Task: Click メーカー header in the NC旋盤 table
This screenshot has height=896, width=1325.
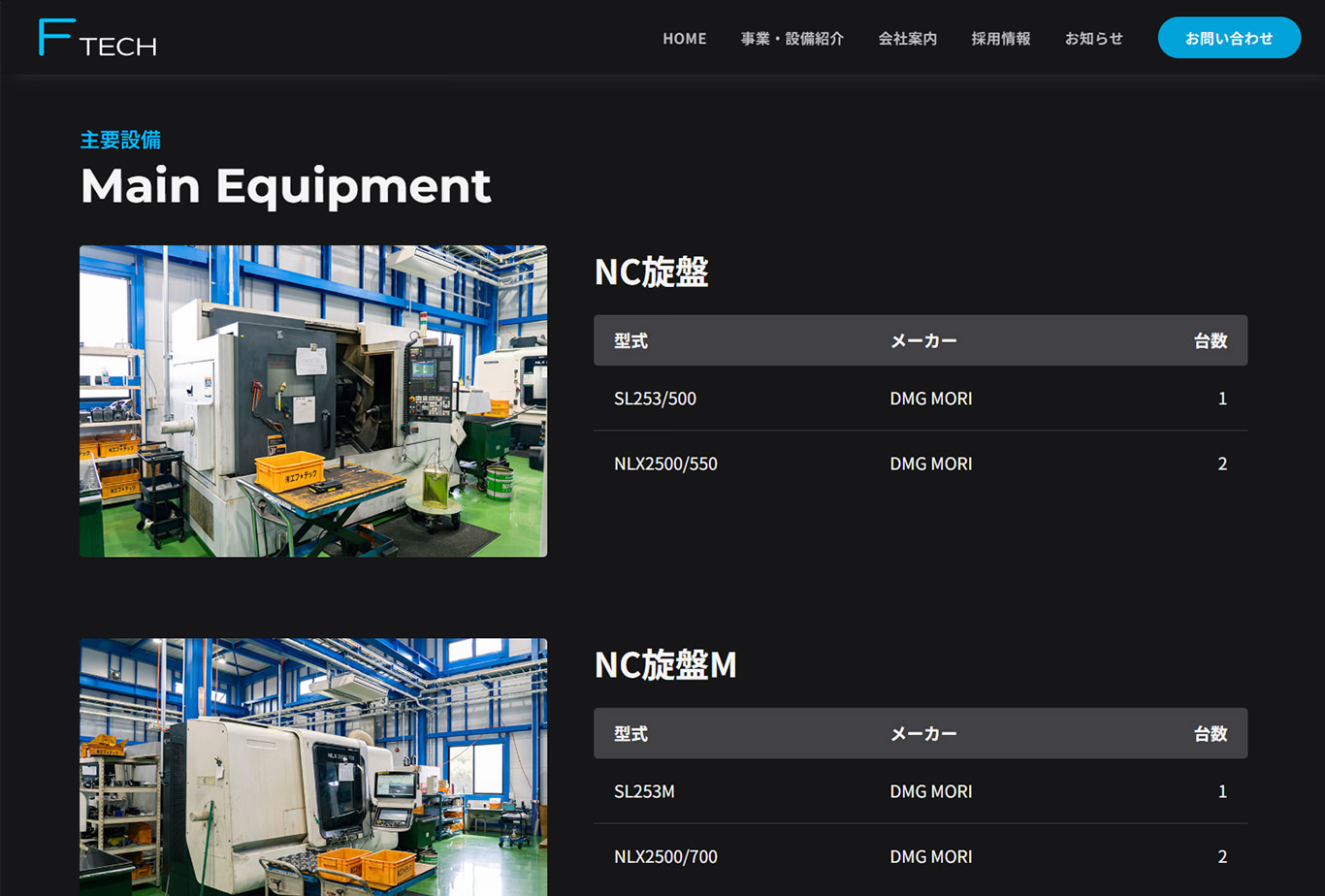Action: [922, 340]
